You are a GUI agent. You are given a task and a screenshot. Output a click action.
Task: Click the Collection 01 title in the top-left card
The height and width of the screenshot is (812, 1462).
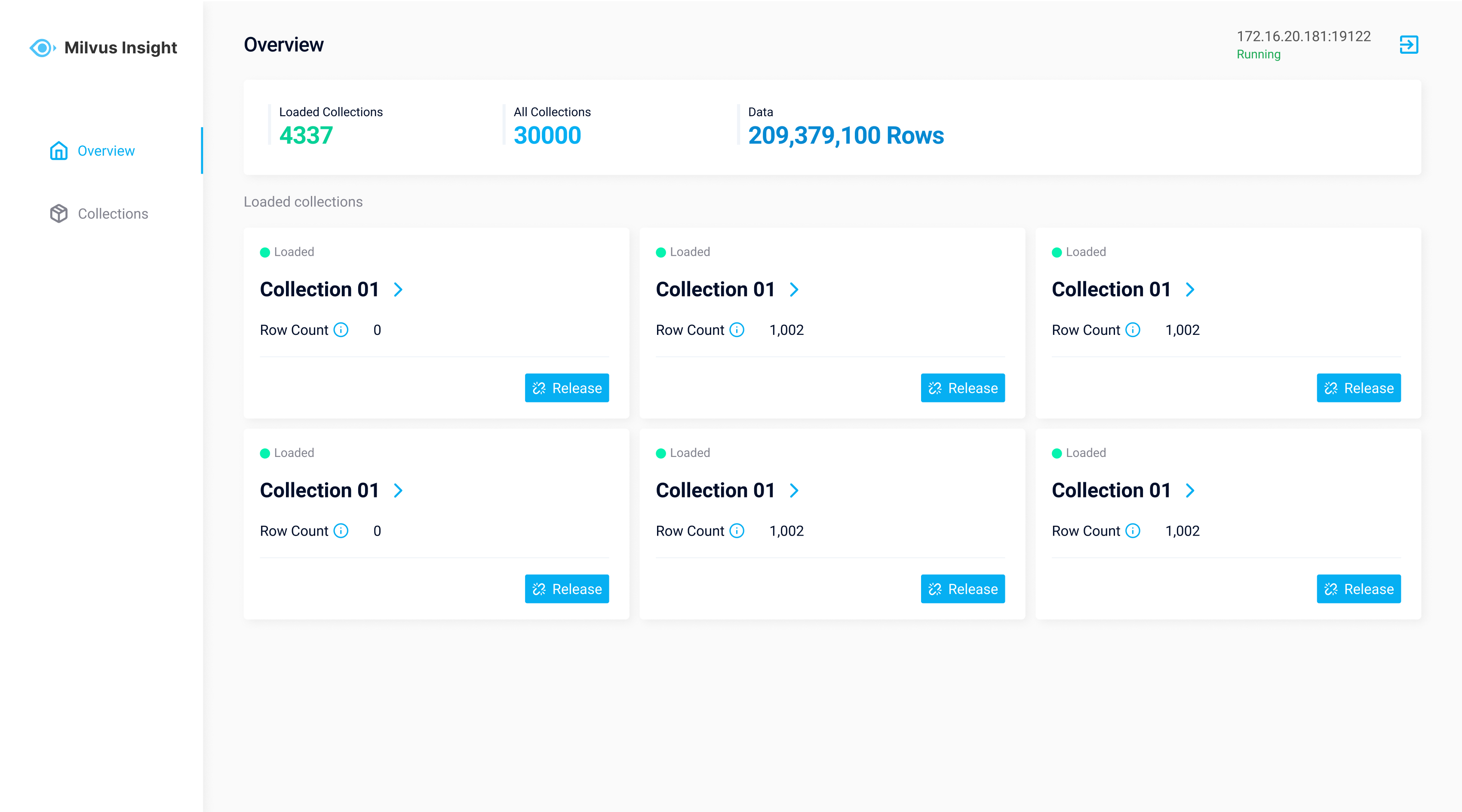click(319, 289)
